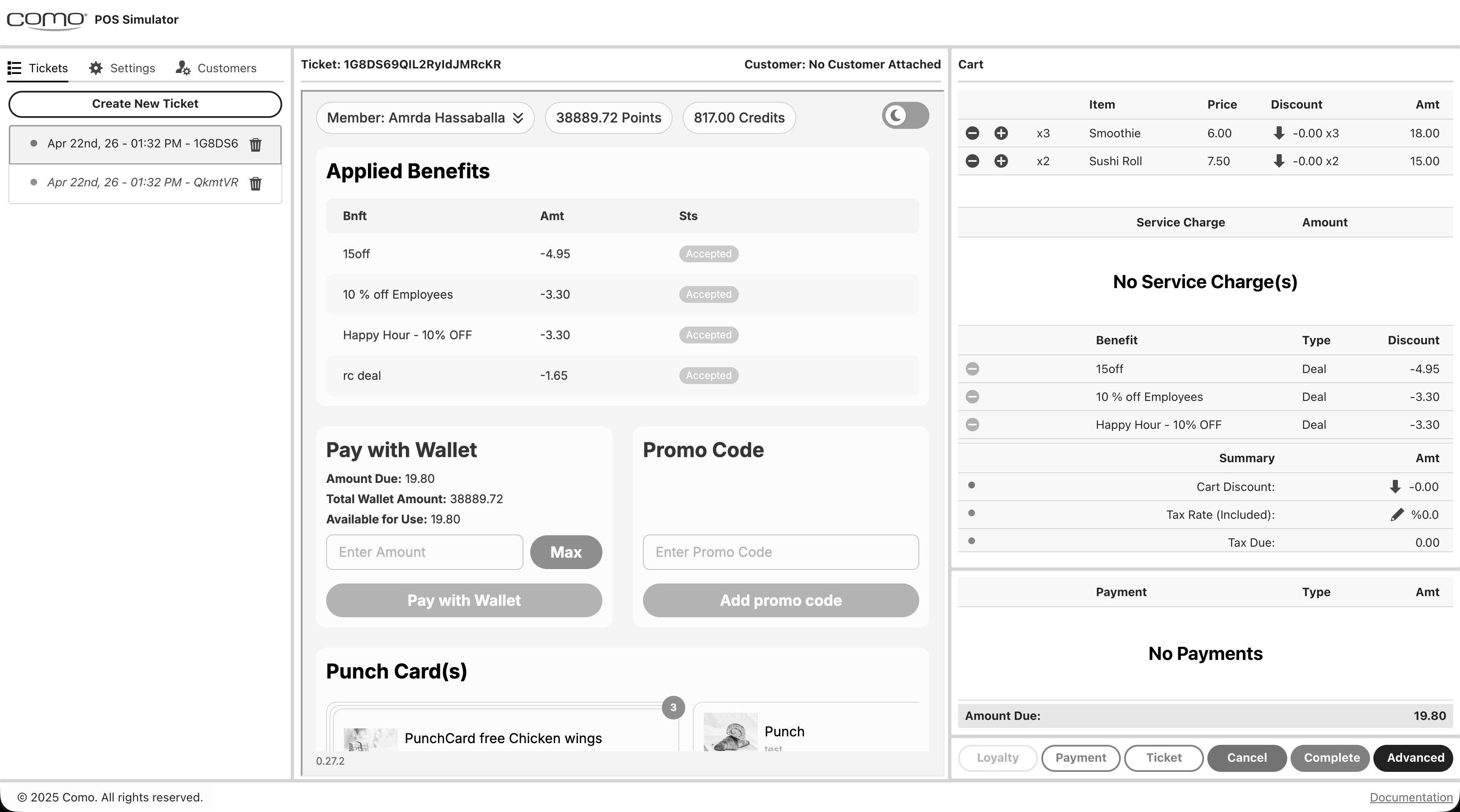Remove the 15off benefit in cart
Image resolution: width=1460 pixels, height=812 pixels.
click(x=972, y=369)
